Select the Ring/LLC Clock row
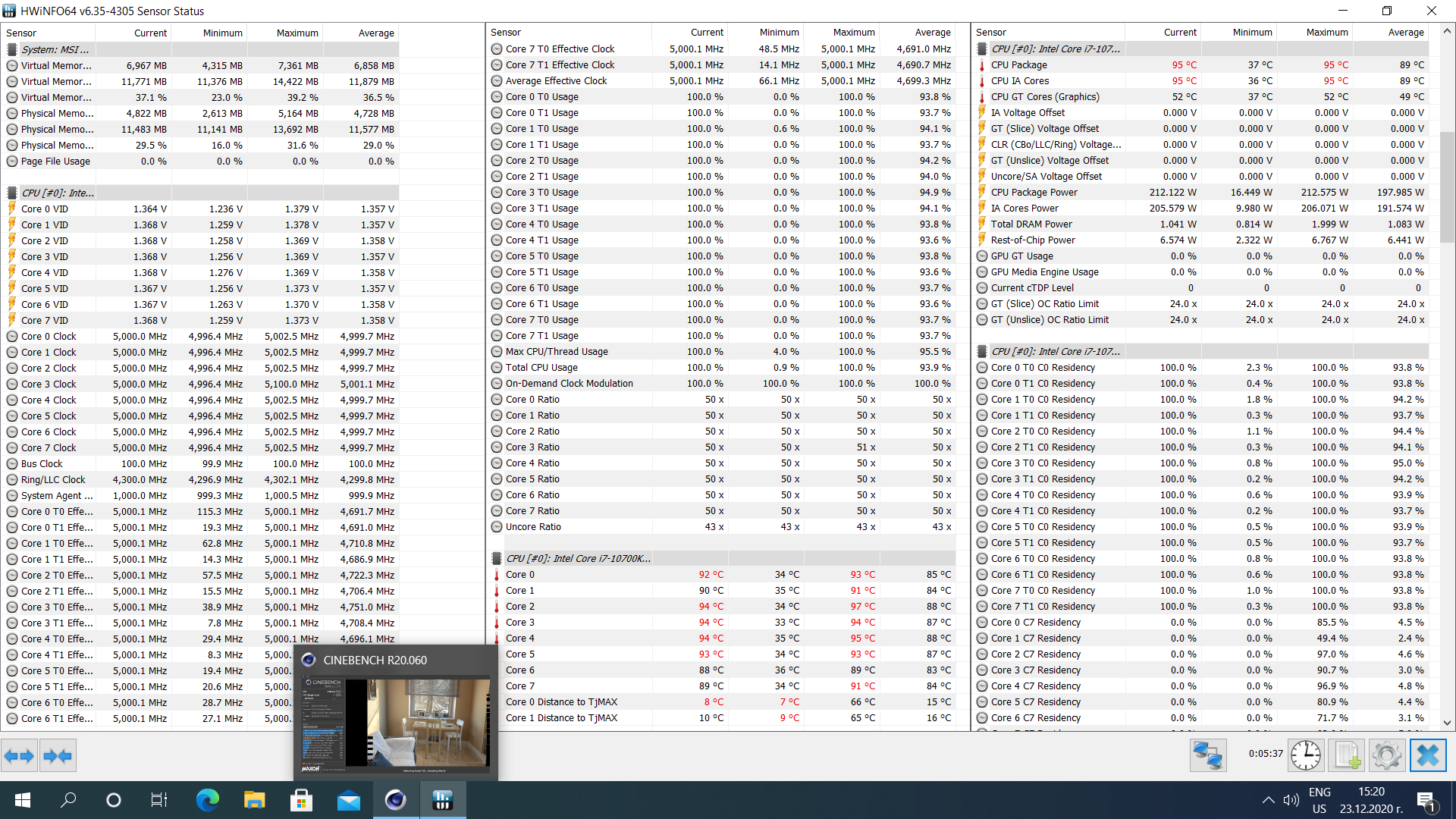 199,479
